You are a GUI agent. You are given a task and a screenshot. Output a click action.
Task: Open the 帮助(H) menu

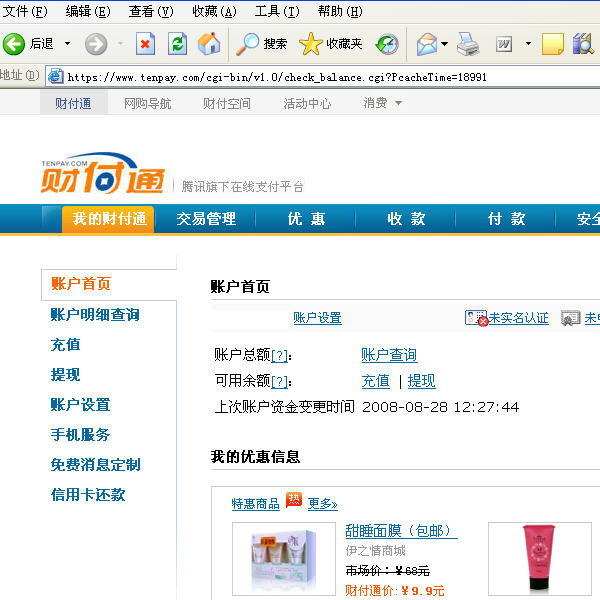tap(340, 11)
